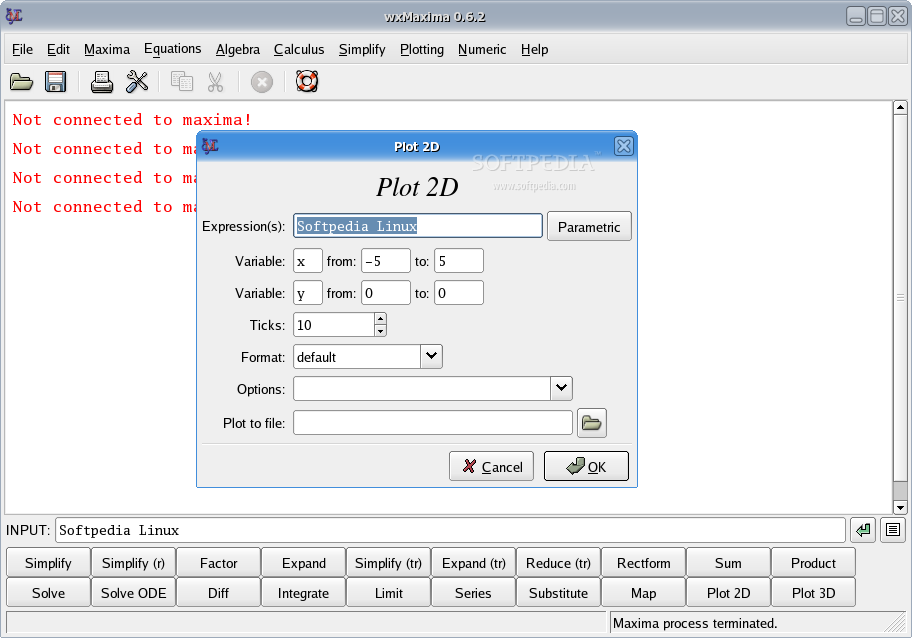Decrease Ticks value with down arrow
Image resolution: width=912 pixels, height=638 pixels.
tap(380, 331)
